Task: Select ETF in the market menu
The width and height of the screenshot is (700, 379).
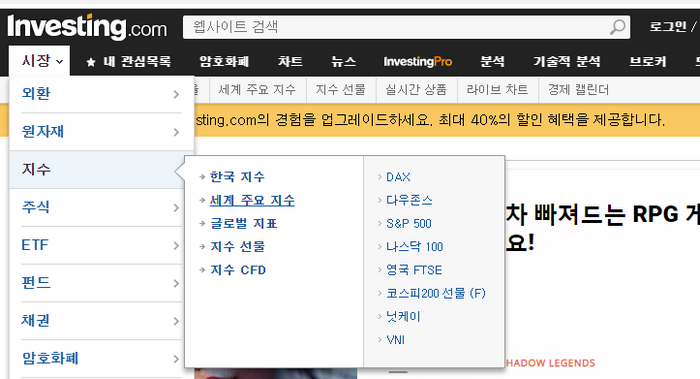Action: tap(35, 245)
